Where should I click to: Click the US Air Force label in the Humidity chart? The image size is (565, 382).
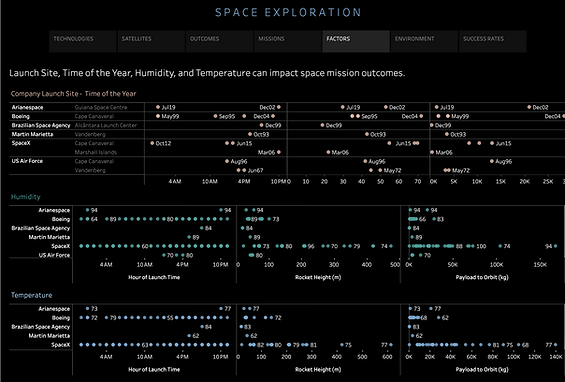tap(54, 255)
